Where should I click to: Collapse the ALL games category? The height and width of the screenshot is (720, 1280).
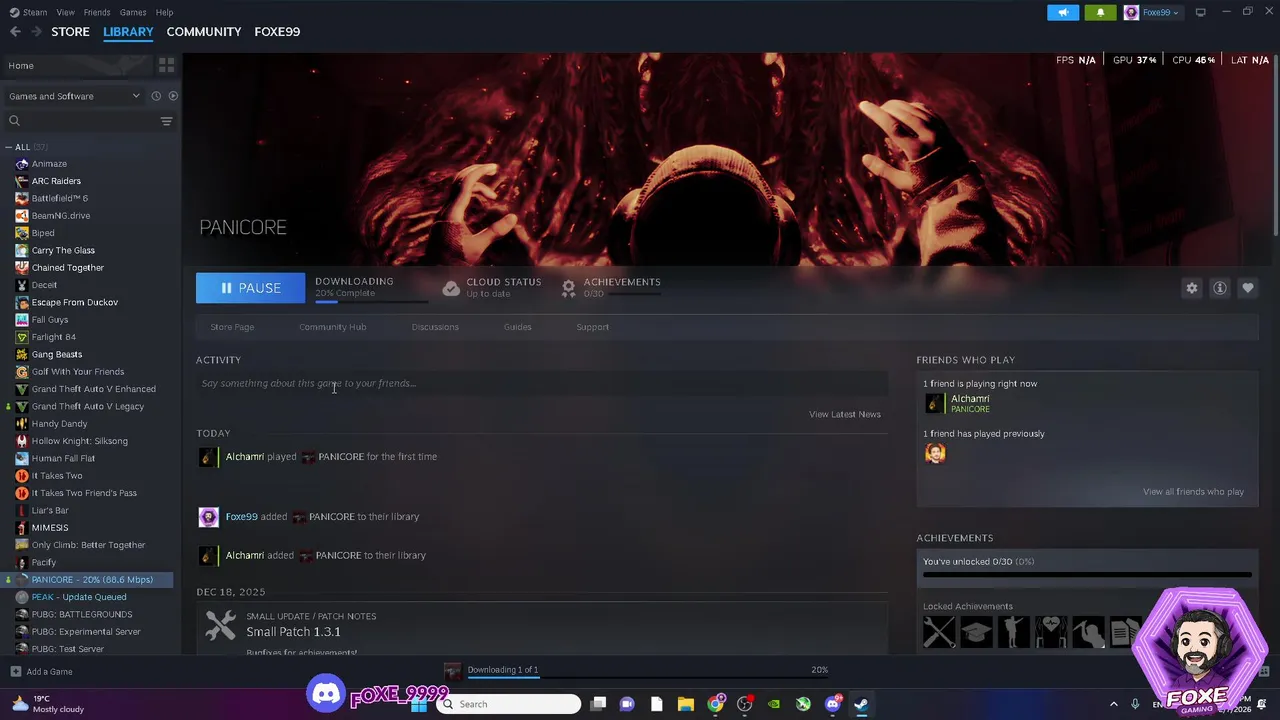(x=9, y=147)
